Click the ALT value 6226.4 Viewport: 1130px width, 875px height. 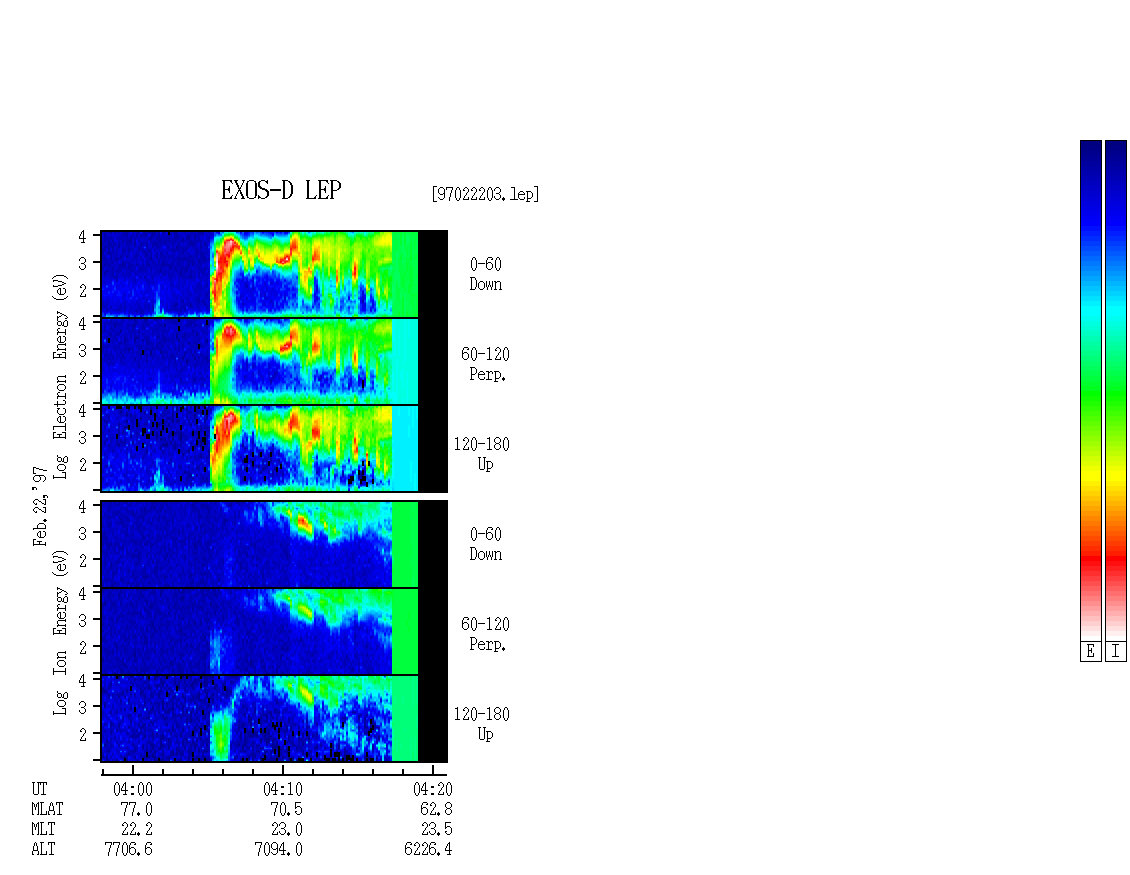click(x=428, y=849)
